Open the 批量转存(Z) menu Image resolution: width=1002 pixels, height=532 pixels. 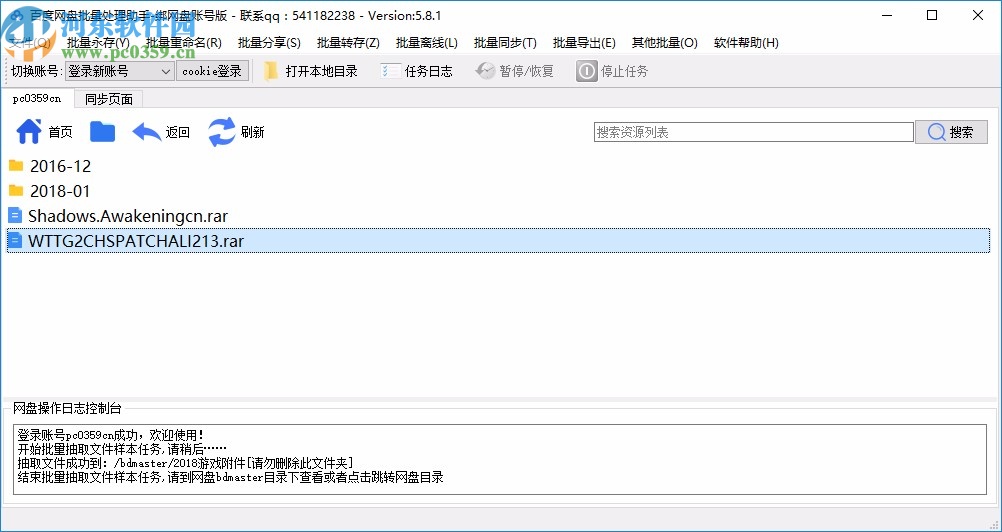pyautogui.click(x=348, y=43)
